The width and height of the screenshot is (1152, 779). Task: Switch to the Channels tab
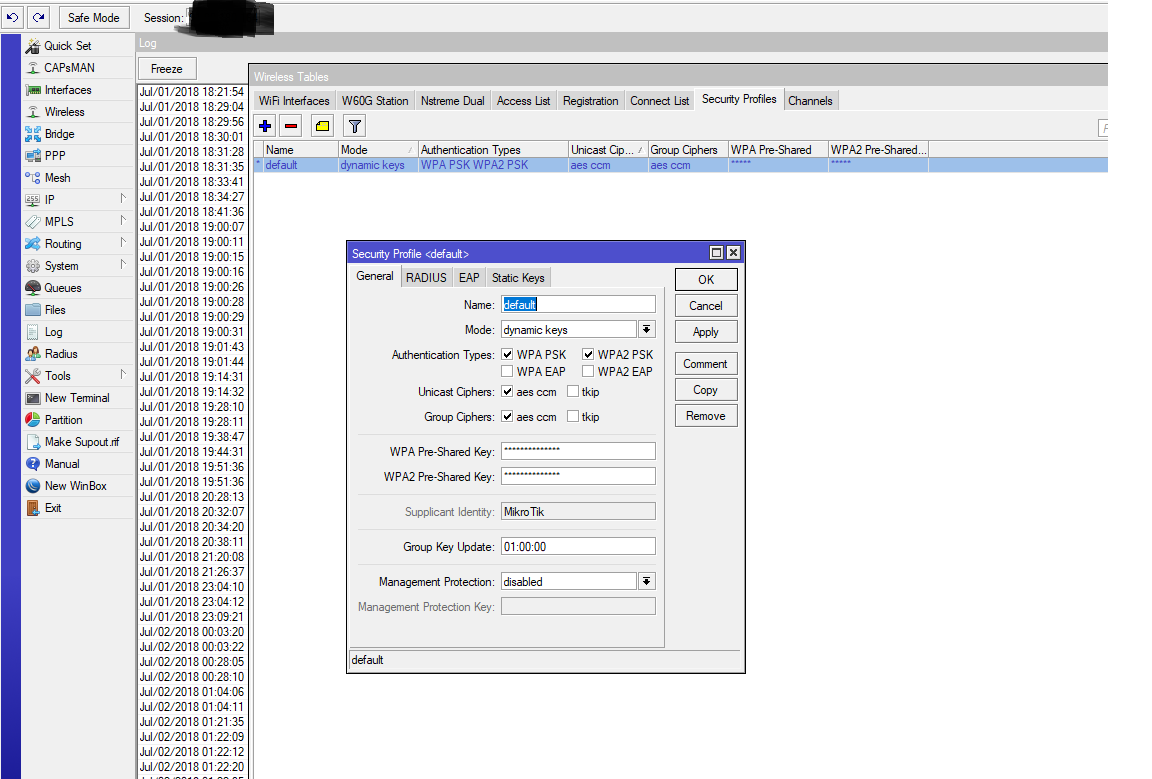pyautogui.click(x=811, y=100)
